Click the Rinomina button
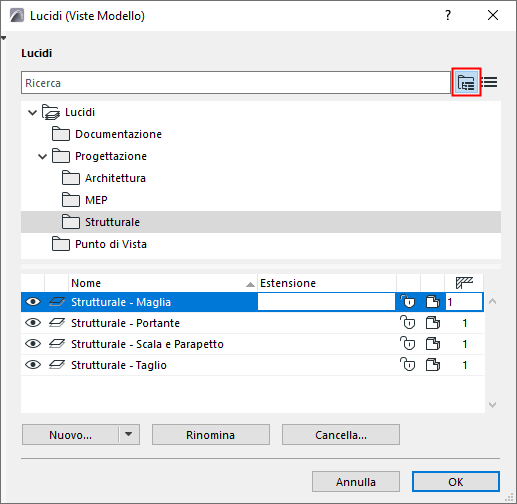 coord(211,435)
